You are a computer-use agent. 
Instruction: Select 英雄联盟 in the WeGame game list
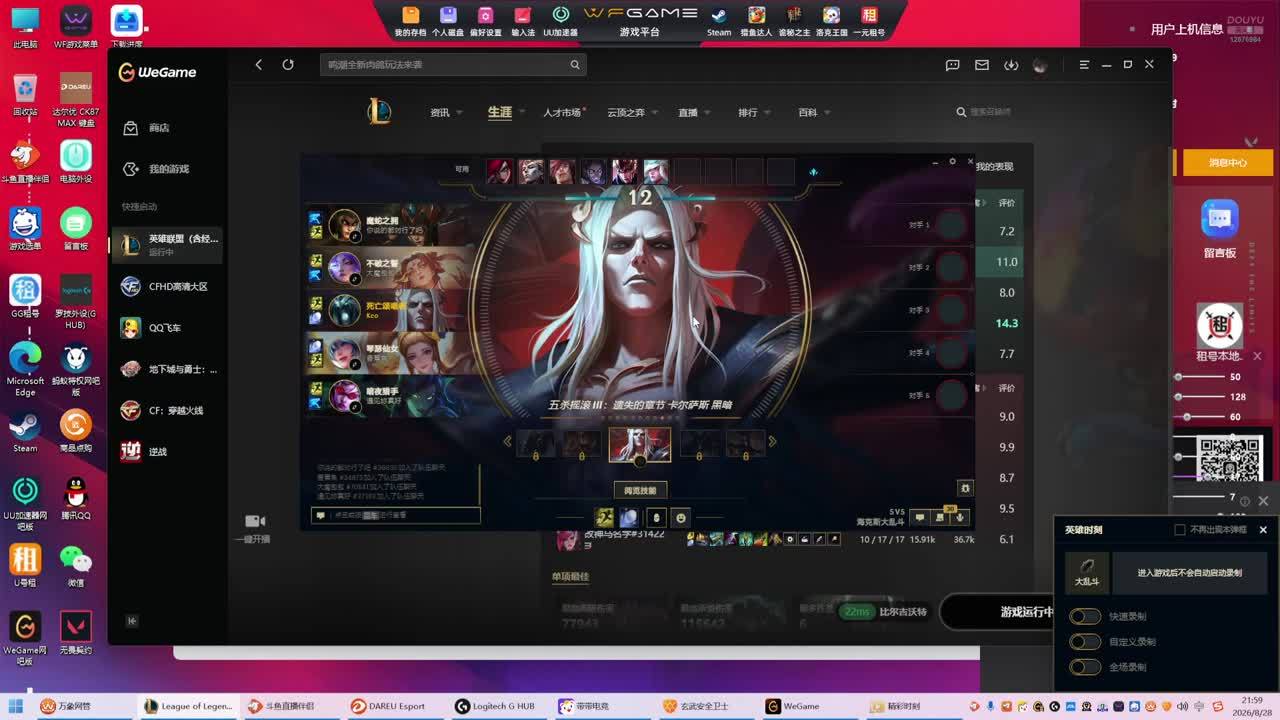(166, 244)
